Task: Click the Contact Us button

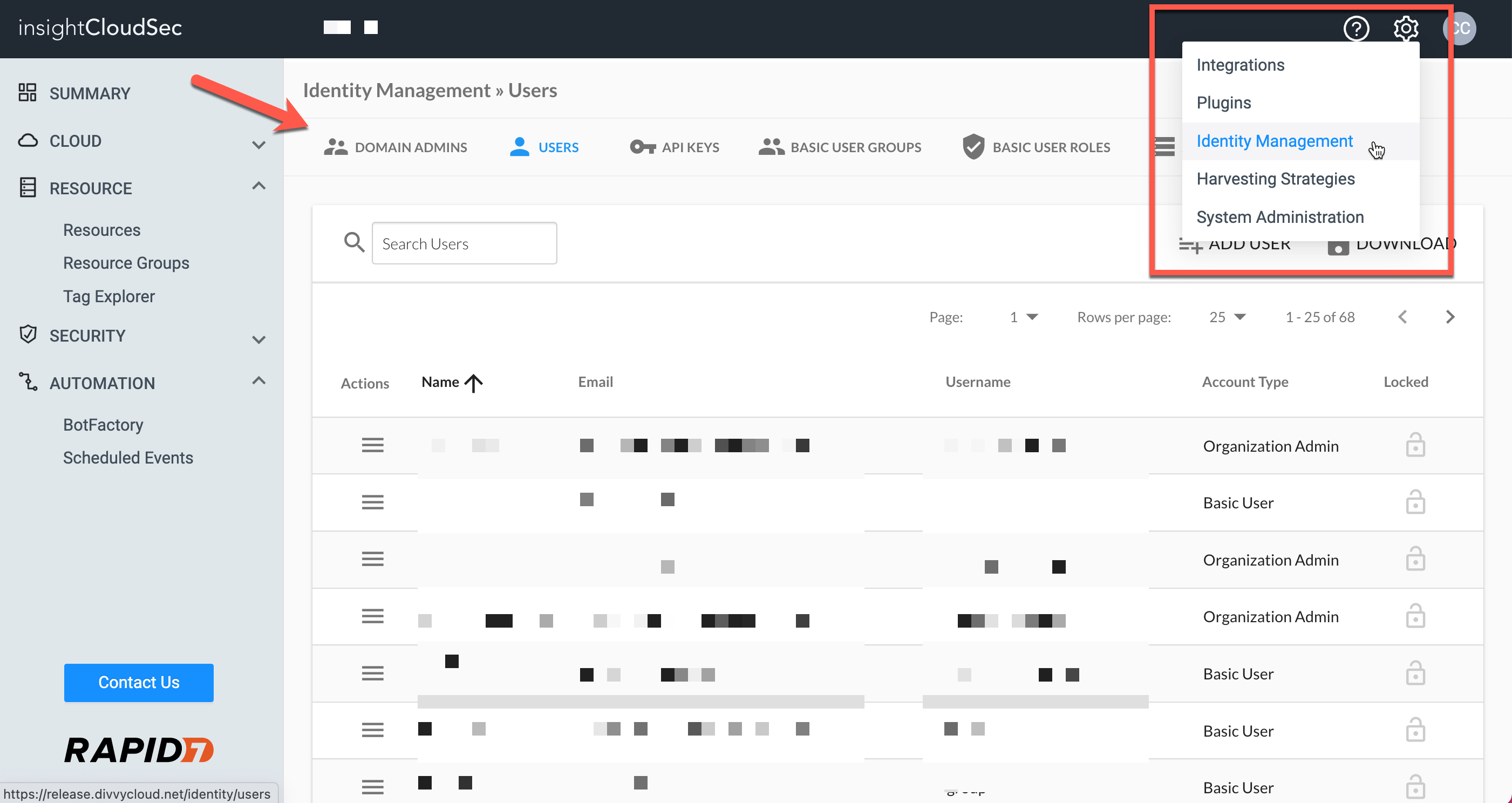Action: click(139, 682)
